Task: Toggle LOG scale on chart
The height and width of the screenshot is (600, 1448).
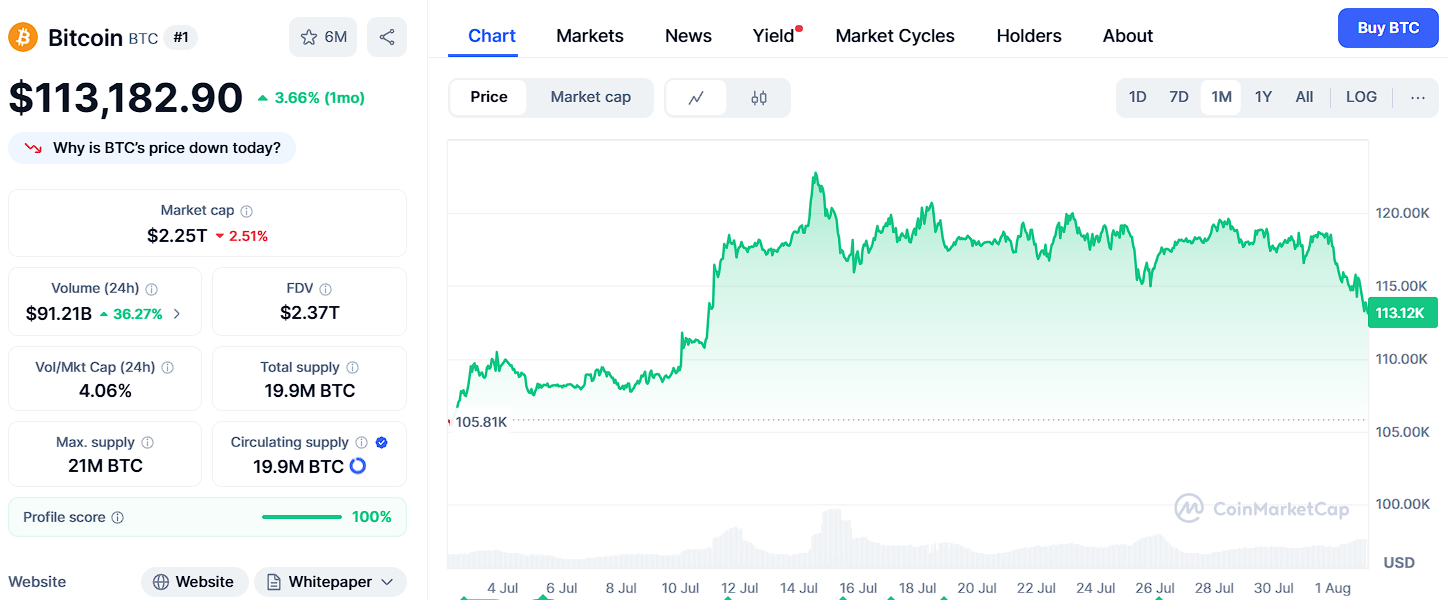Action: (1361, 97)
